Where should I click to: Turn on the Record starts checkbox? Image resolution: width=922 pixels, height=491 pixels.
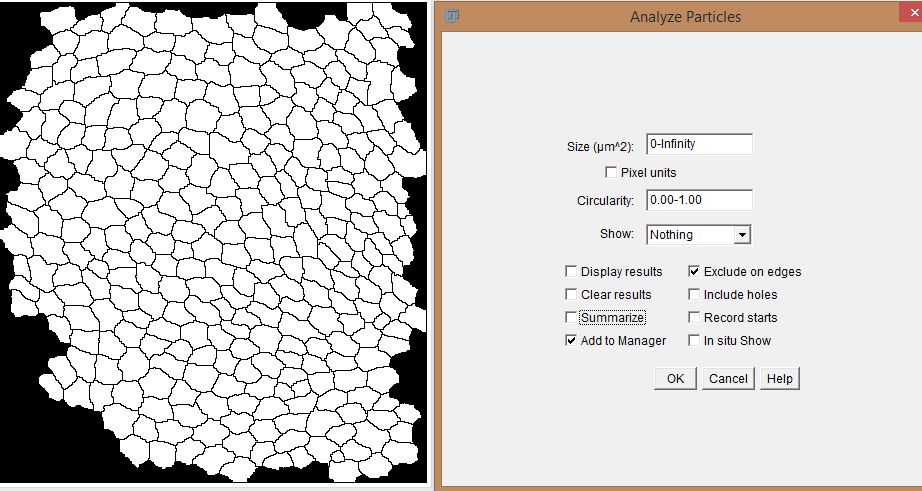click(x=694, y=318)
